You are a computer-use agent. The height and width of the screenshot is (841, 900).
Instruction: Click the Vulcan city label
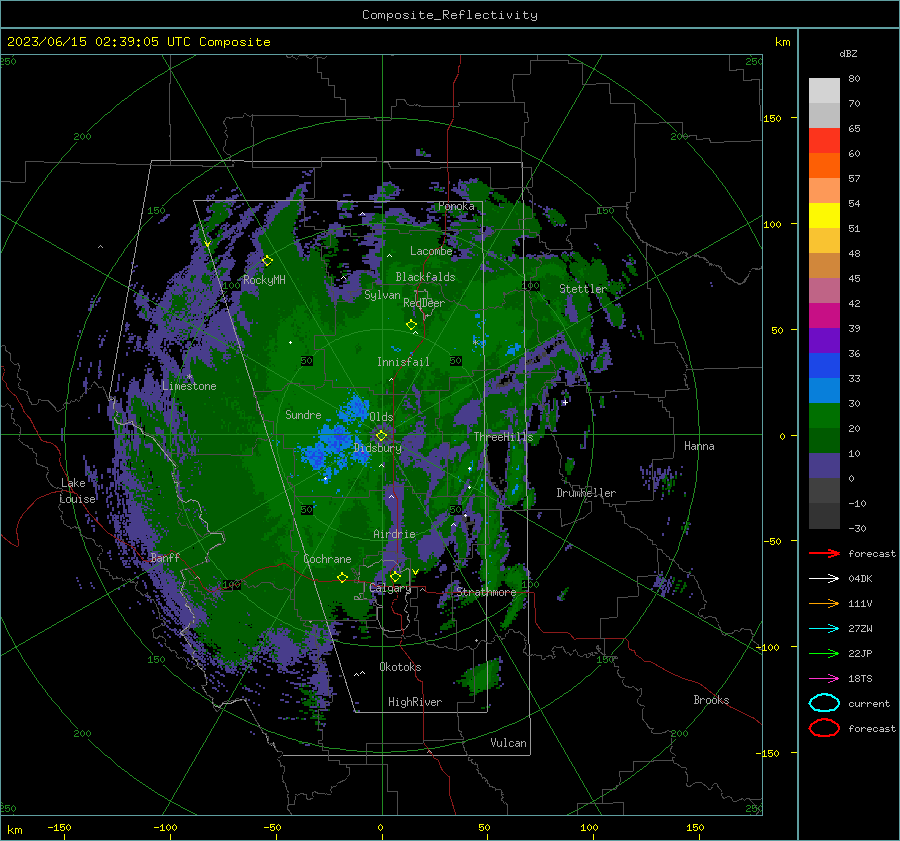click(x=509, y=743)
